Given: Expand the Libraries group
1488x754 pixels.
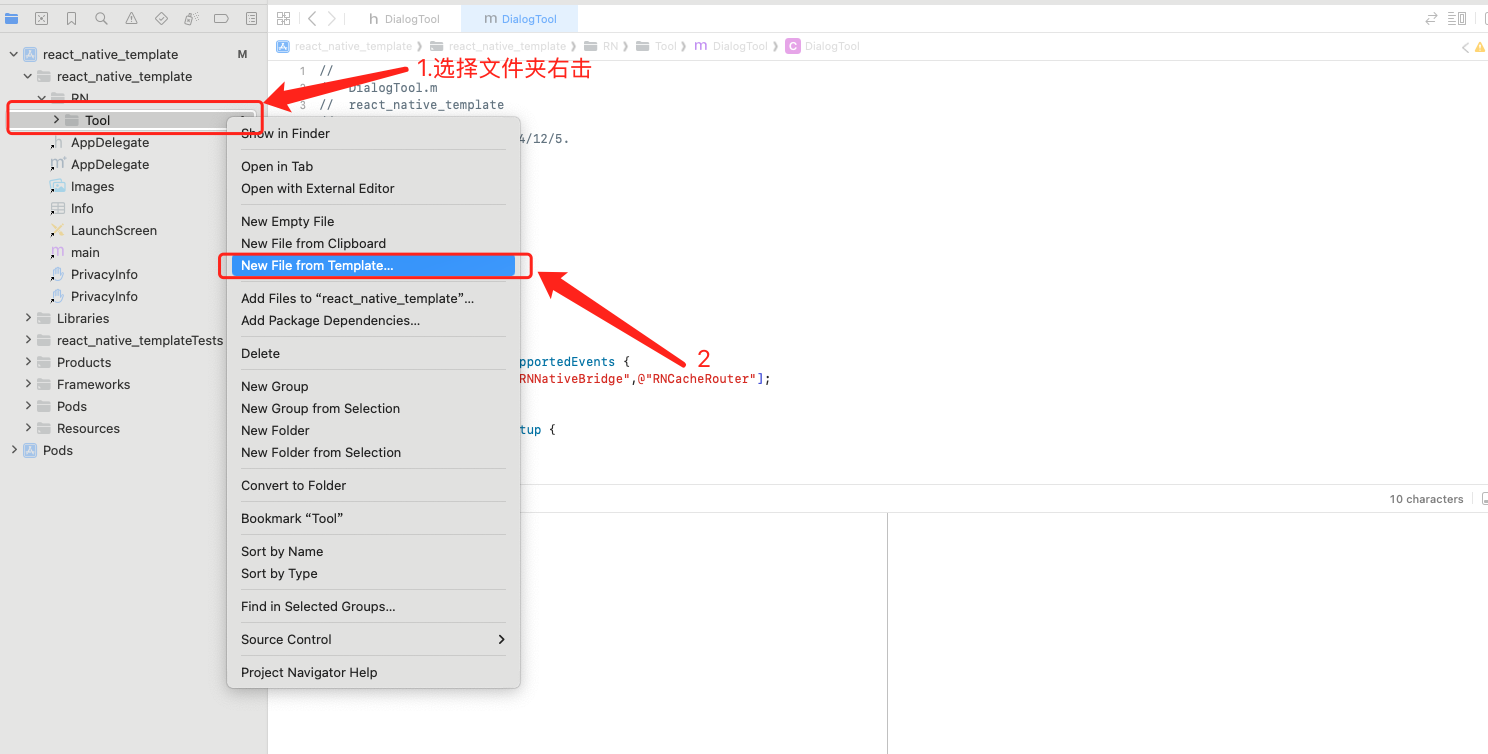Looking at the screenshot, I should (29, 319).
